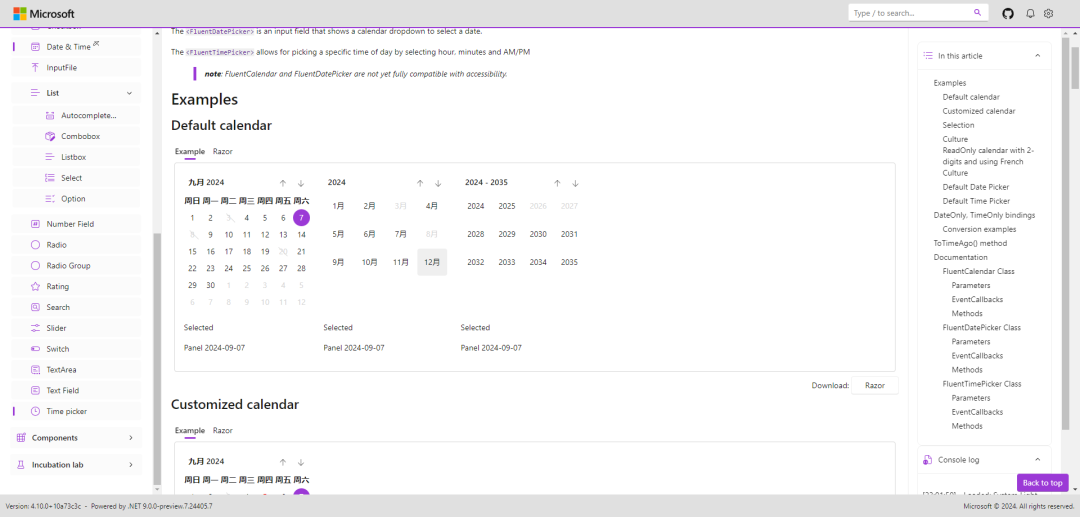Click the notifications bell icon
Image resolution: width=1080 pixels, height=517 pixels.
pos(1030,13)
